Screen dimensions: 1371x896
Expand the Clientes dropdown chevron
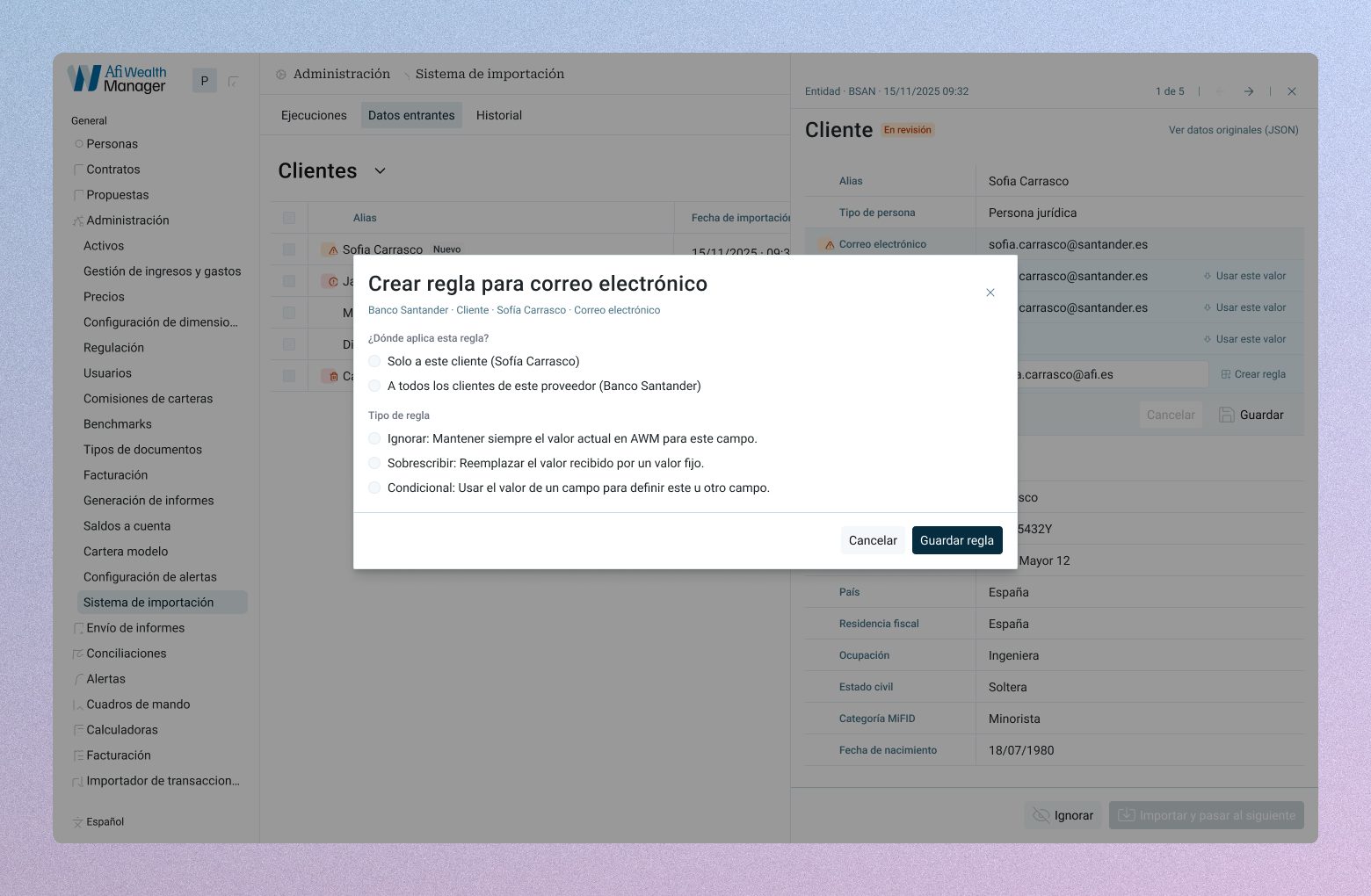pos(380,171)
